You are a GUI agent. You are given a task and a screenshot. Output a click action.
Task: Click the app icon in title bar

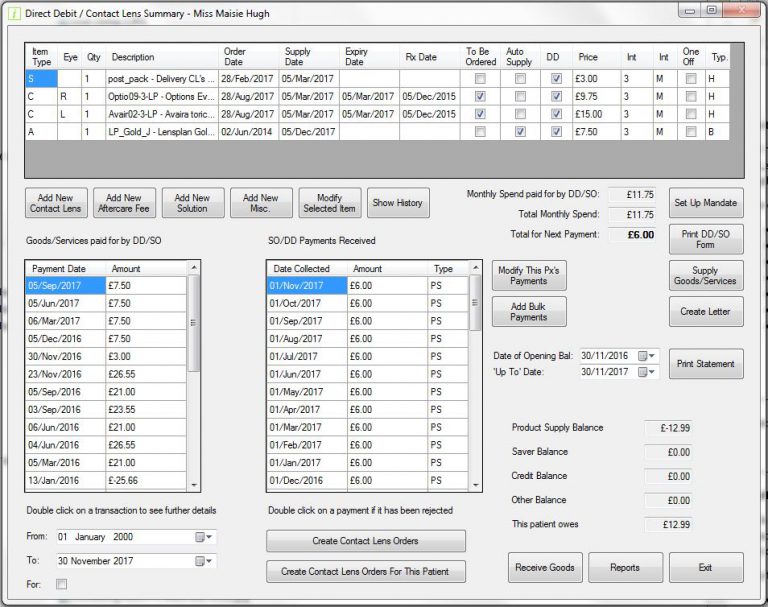(14, 13)
